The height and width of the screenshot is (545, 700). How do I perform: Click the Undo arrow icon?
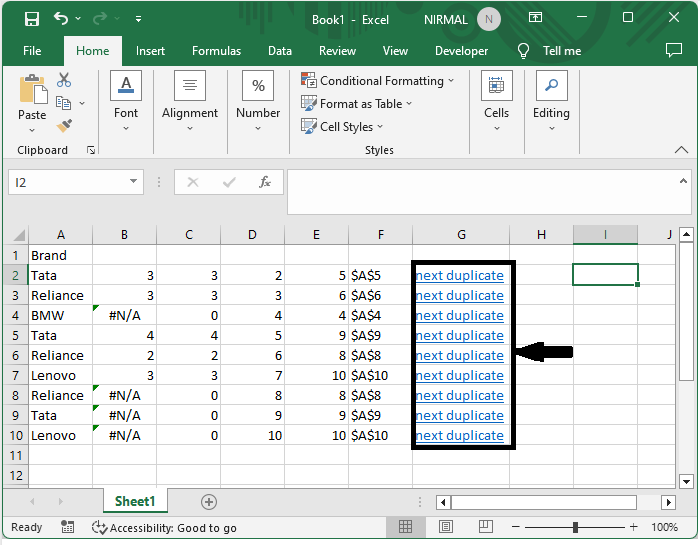coord(62,19)
